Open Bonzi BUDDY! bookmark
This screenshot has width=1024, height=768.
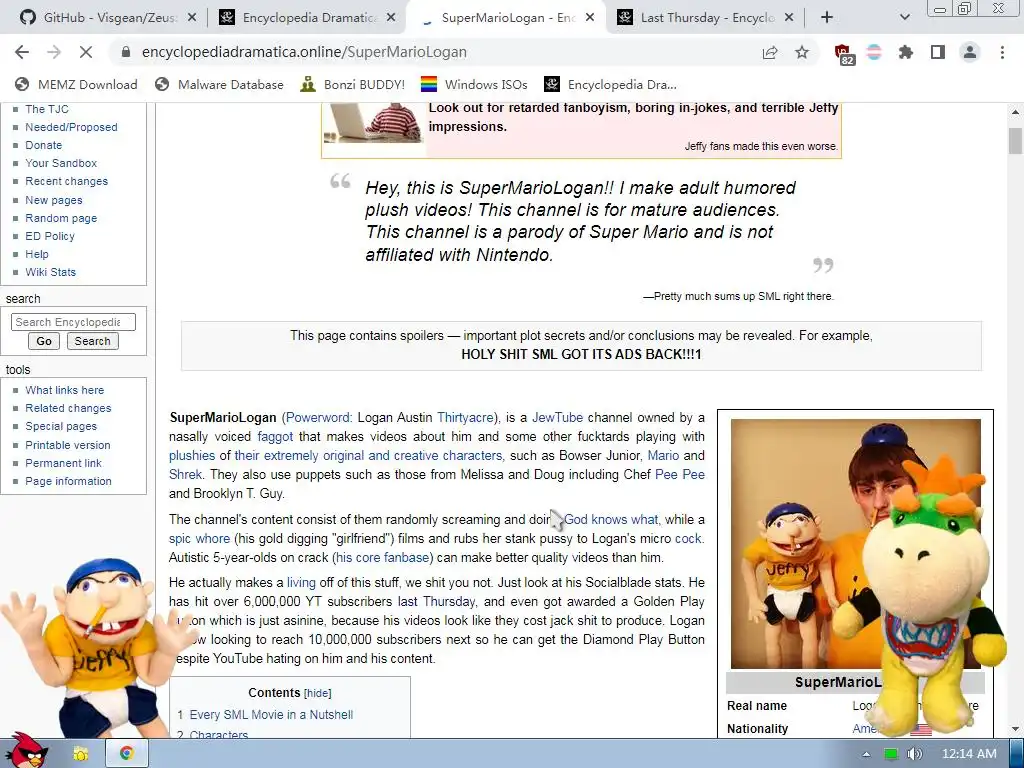353,84
